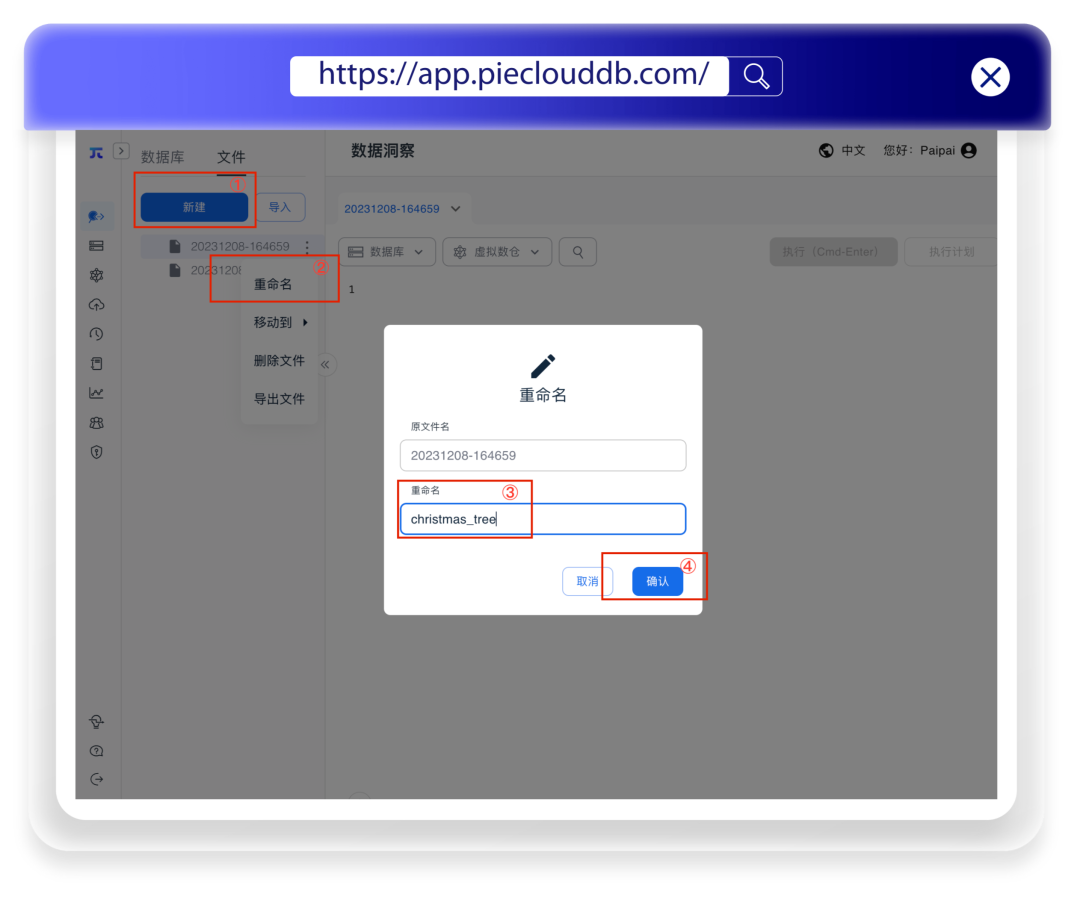Select the second file row icon
Screen dimensions: 1080x897
[175, 270]
